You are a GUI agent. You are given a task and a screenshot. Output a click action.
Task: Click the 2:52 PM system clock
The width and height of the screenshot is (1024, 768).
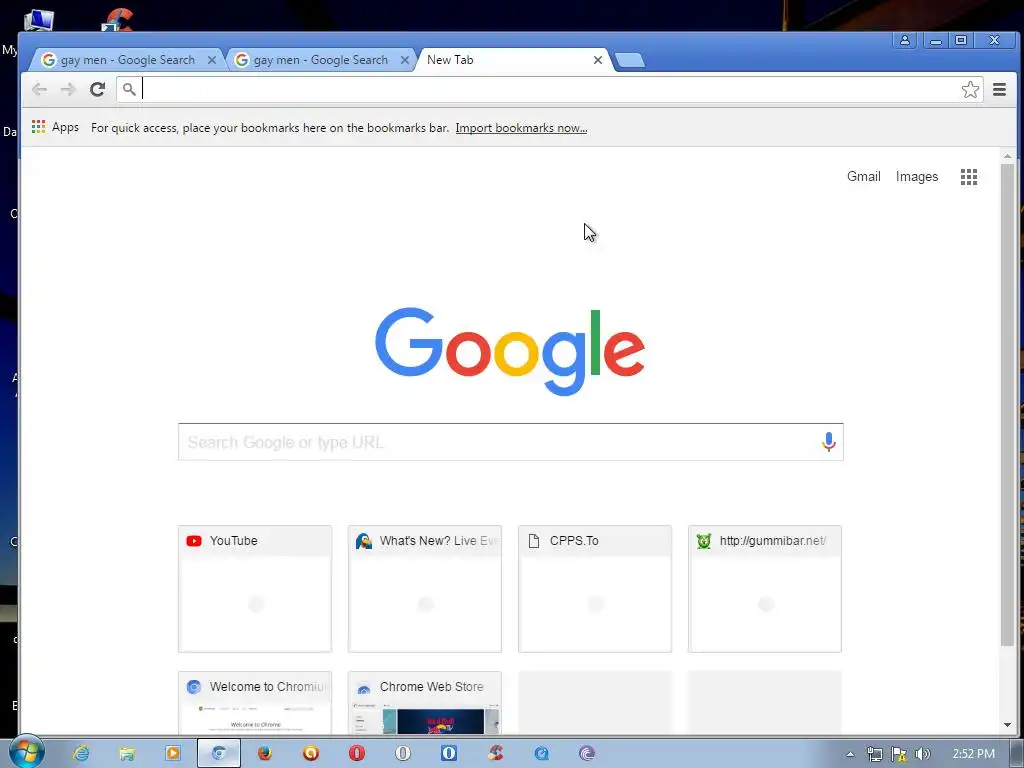point(973,754)
